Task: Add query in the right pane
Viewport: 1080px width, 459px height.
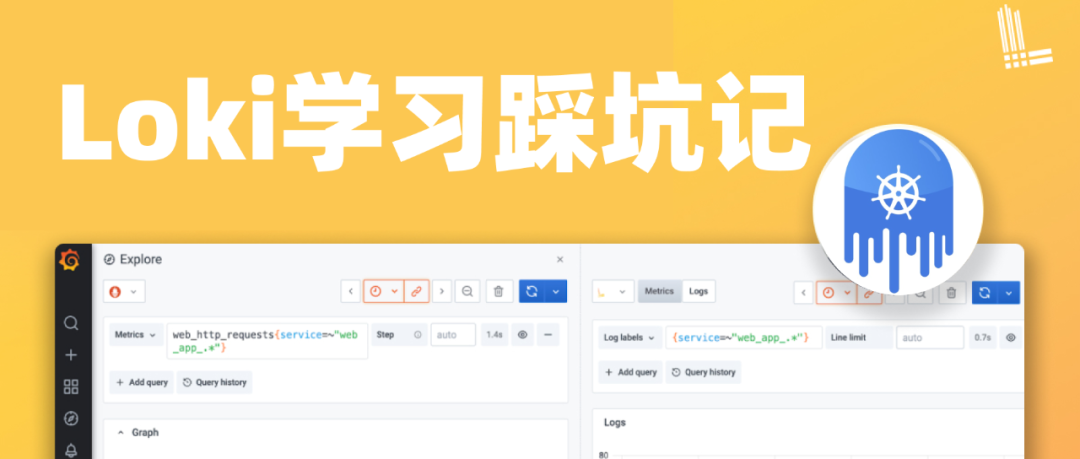Action: 630,372
